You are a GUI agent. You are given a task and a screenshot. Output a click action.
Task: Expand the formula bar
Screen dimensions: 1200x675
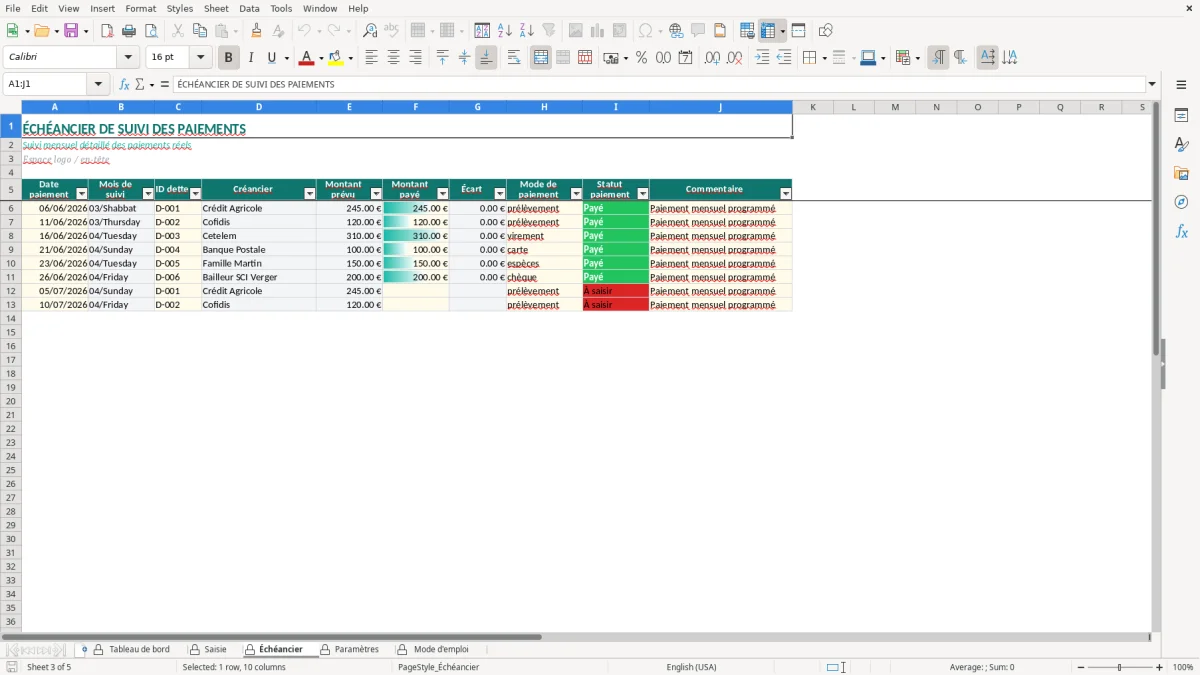(1152, 85)
